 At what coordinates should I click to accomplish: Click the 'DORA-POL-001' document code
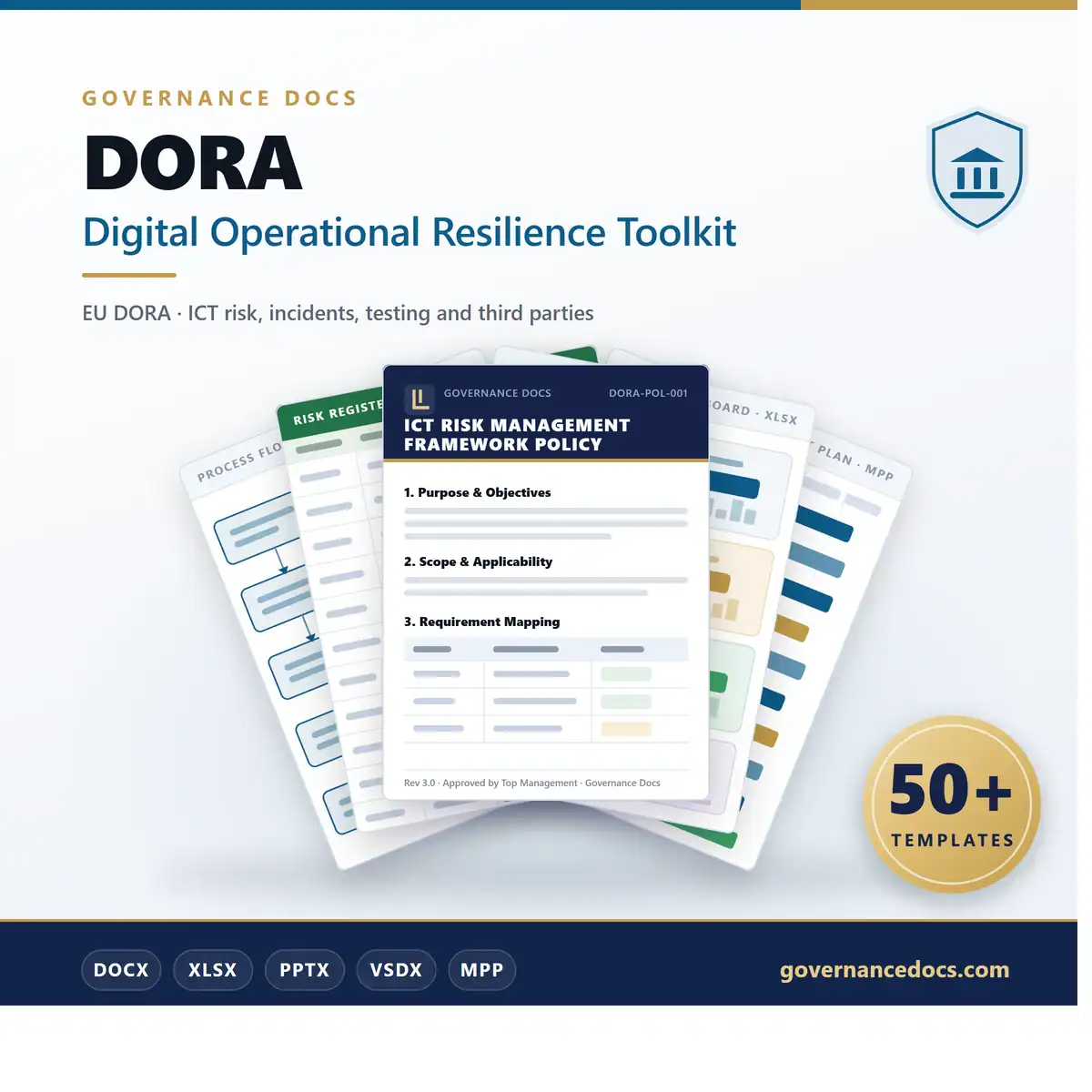pos(648,393)
